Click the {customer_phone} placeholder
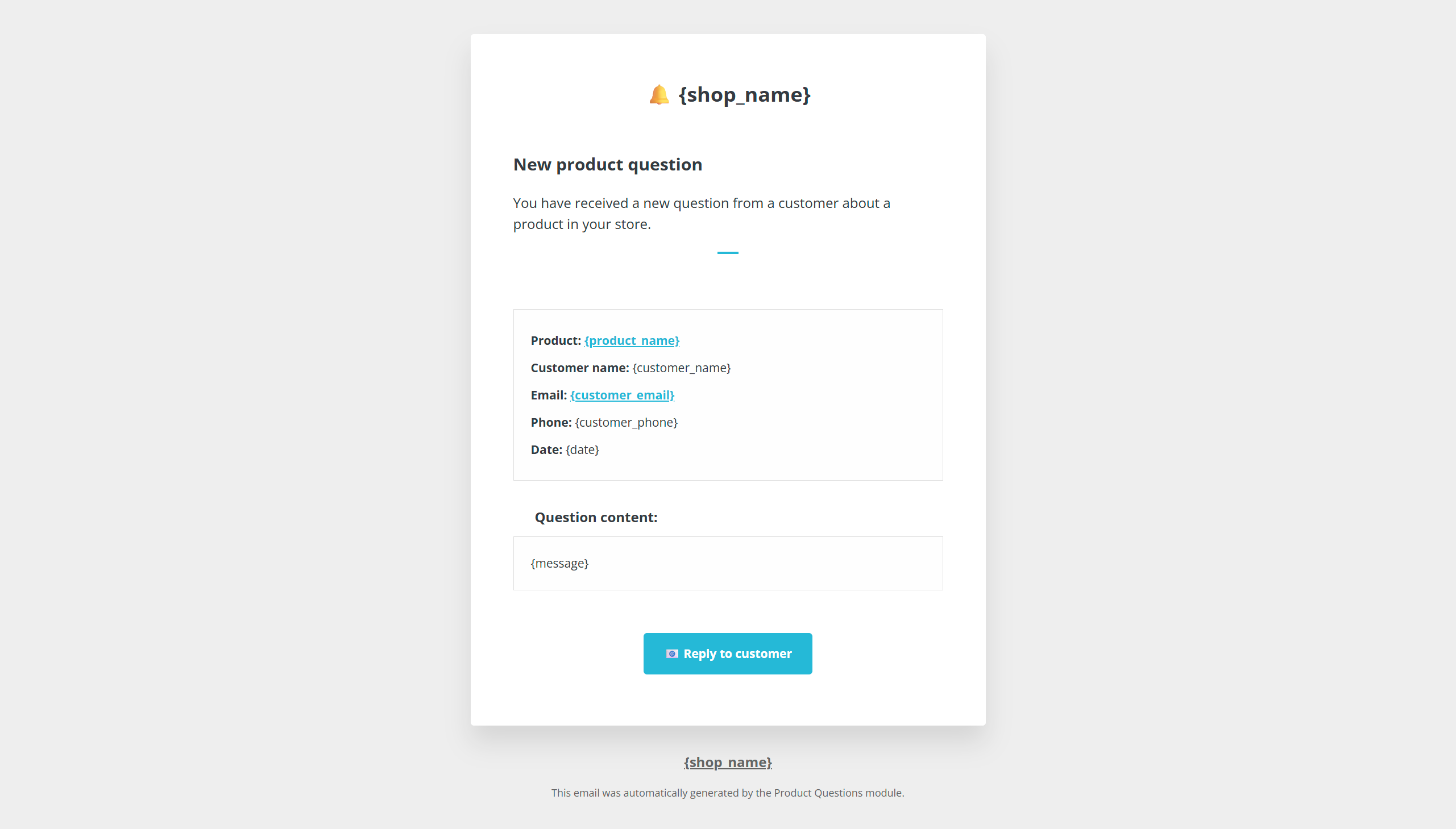The height and width of the screenshot is (829, 1456). 625,422
